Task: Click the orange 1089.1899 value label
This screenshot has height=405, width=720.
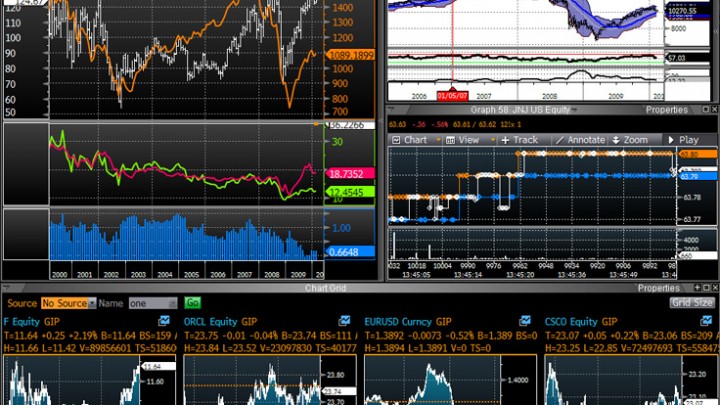Action: tap(352, 55)
